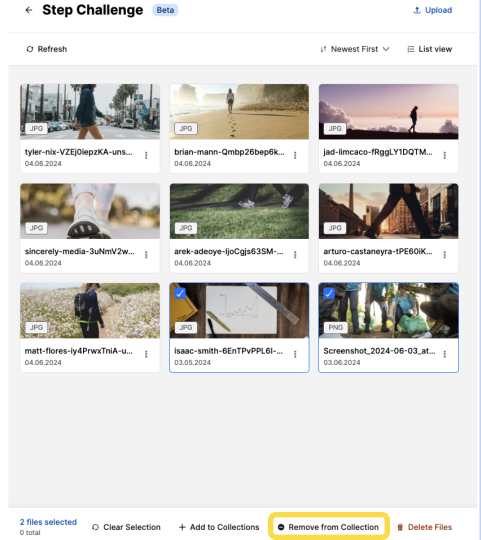
Task: Click the Upload link
Action: 433,10
